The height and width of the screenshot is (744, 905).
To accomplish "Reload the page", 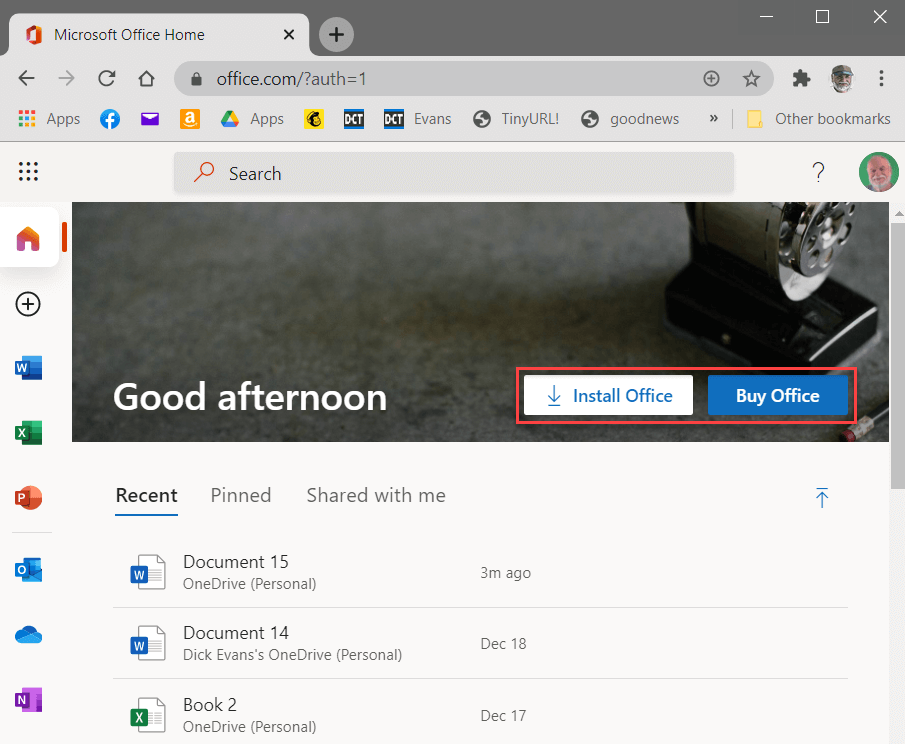I will 107,78.
